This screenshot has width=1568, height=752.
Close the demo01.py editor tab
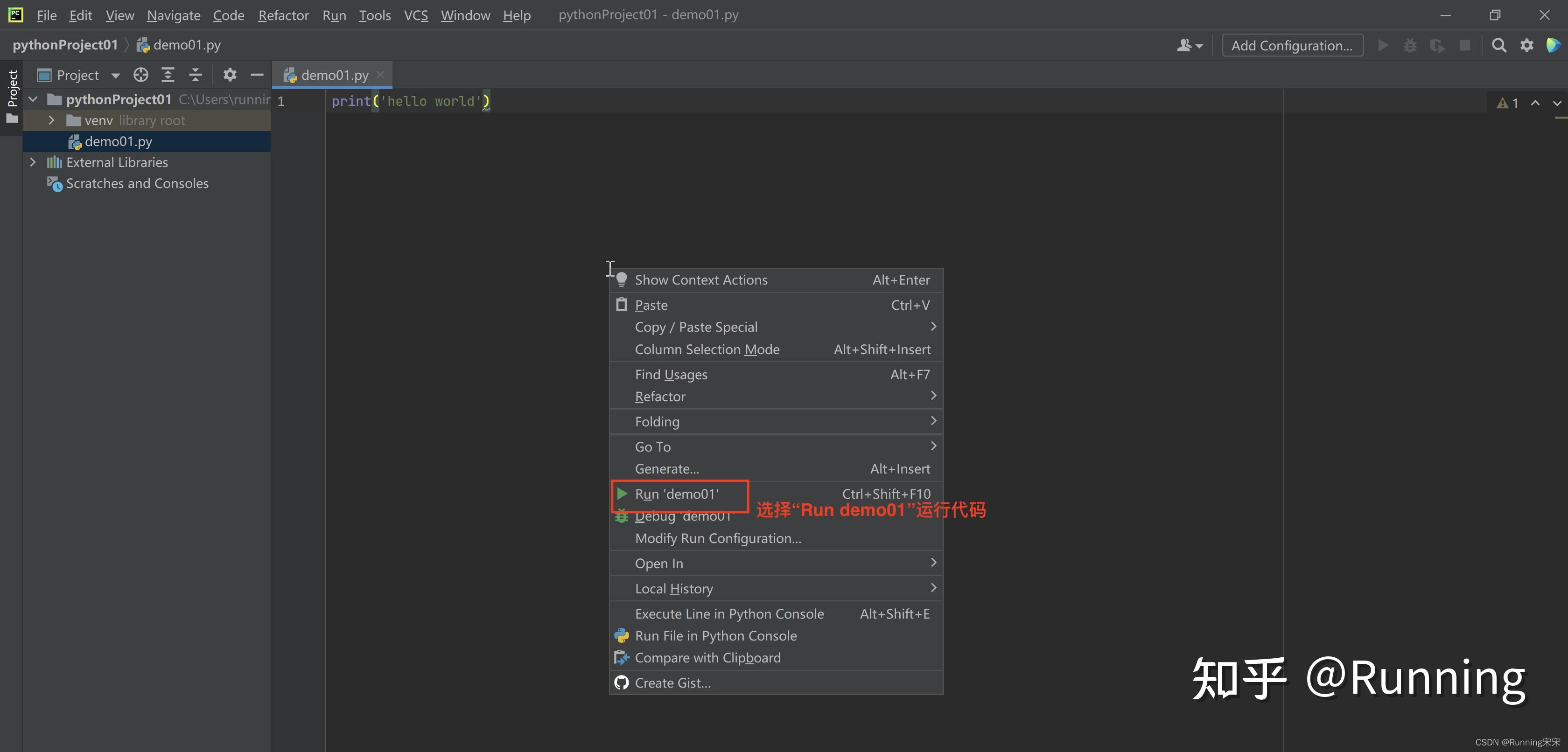380,74
